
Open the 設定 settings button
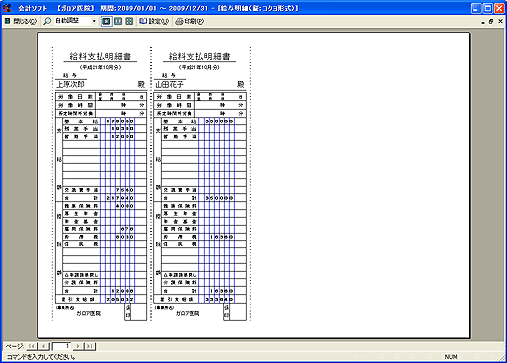tap(154, 21)
